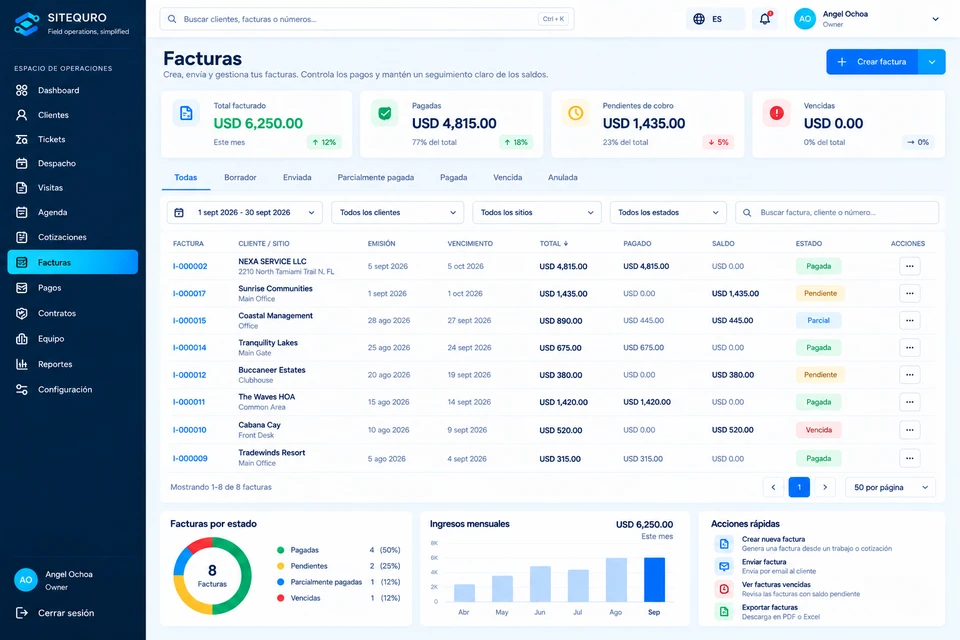960x640 pixels.
Task: Click the Total facturado document icon
Action: click(186, 113)
